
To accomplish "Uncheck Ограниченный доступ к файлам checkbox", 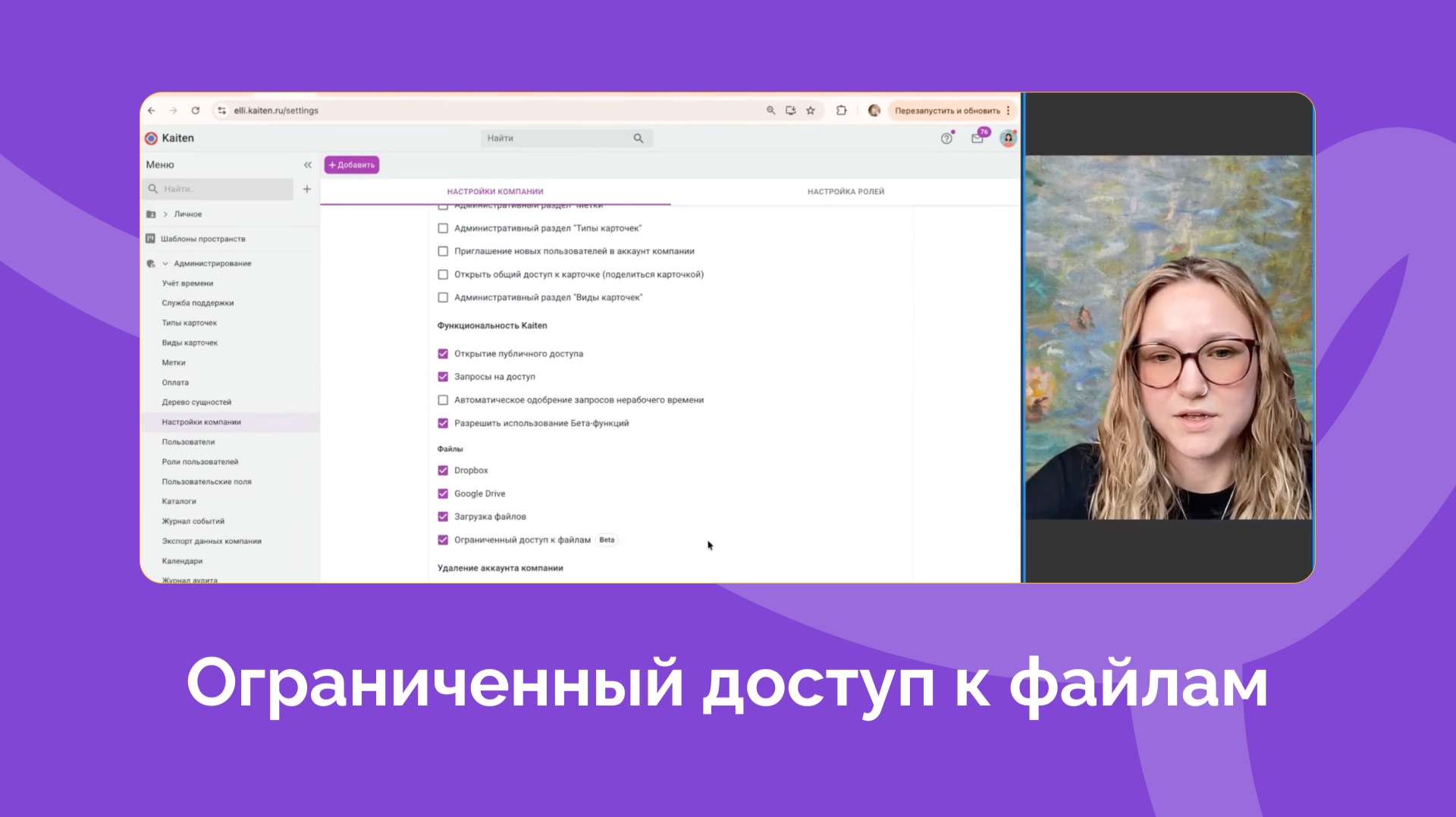I will click(443, 540).
